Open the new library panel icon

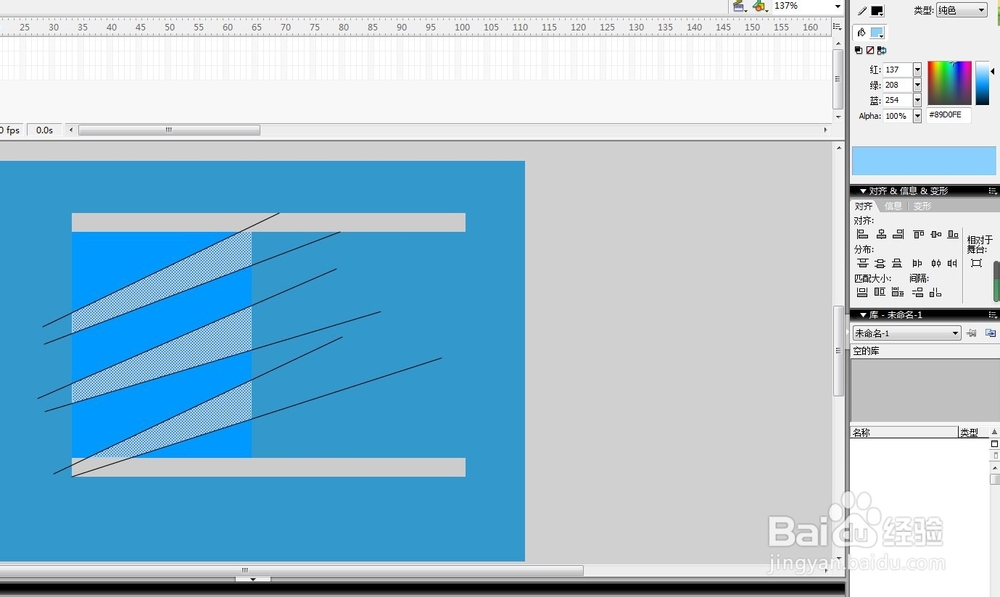[x=990, y=333]
